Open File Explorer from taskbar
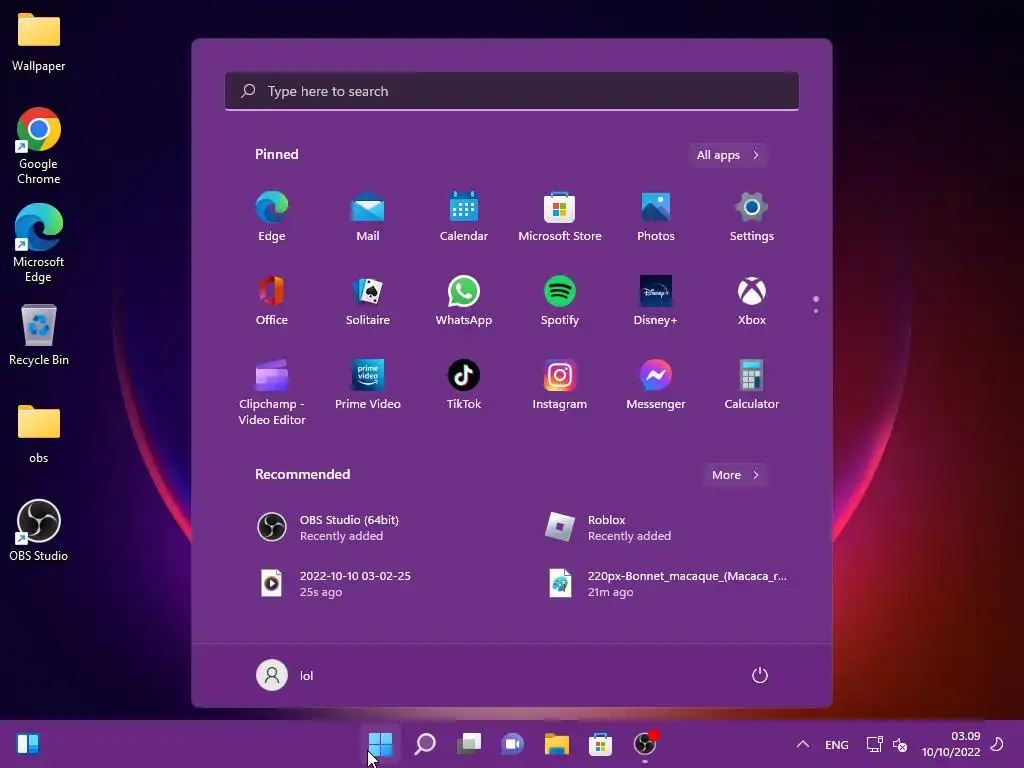 556,743
